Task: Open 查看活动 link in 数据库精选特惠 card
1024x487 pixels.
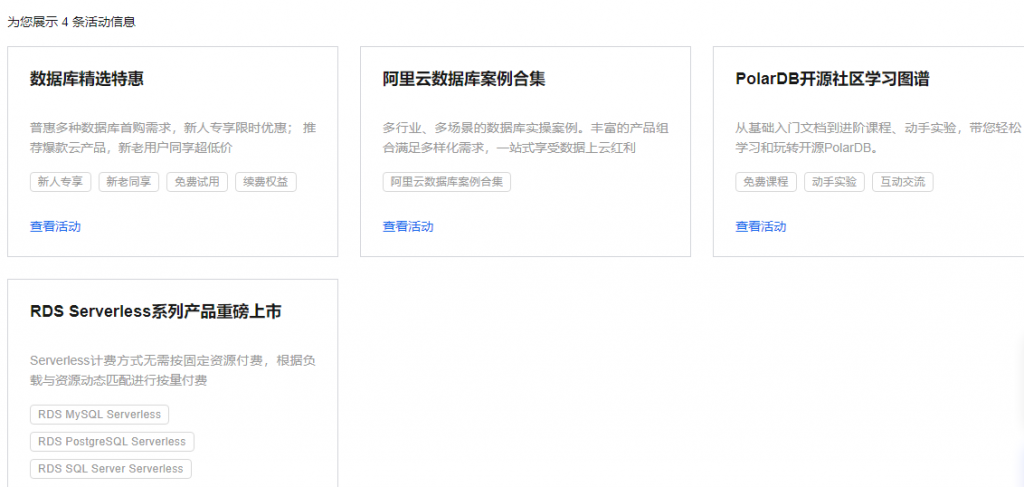Action: coord(56,227)
